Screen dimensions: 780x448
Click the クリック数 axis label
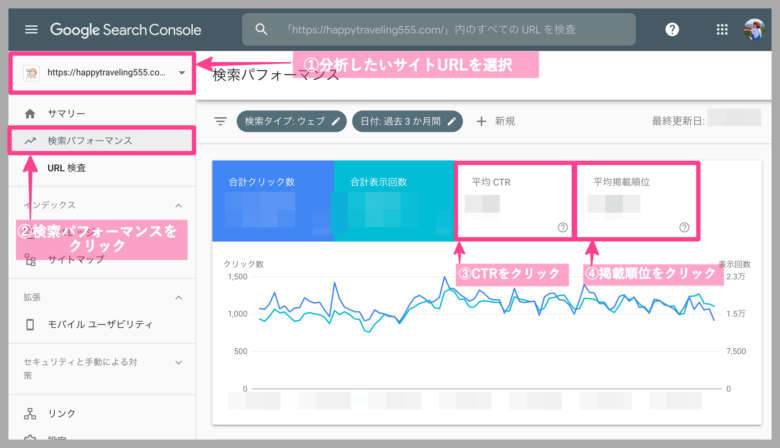coord(244,264)
